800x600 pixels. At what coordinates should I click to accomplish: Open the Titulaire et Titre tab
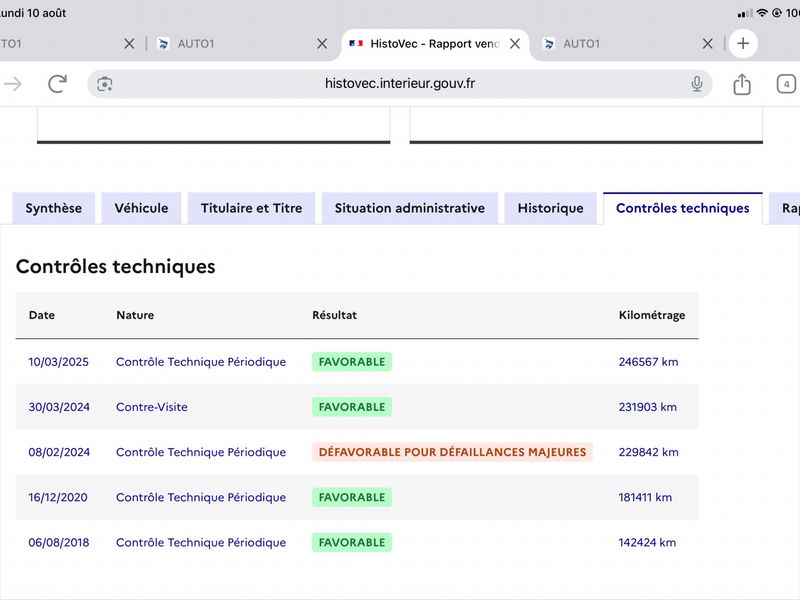click(x=252, y=208)
